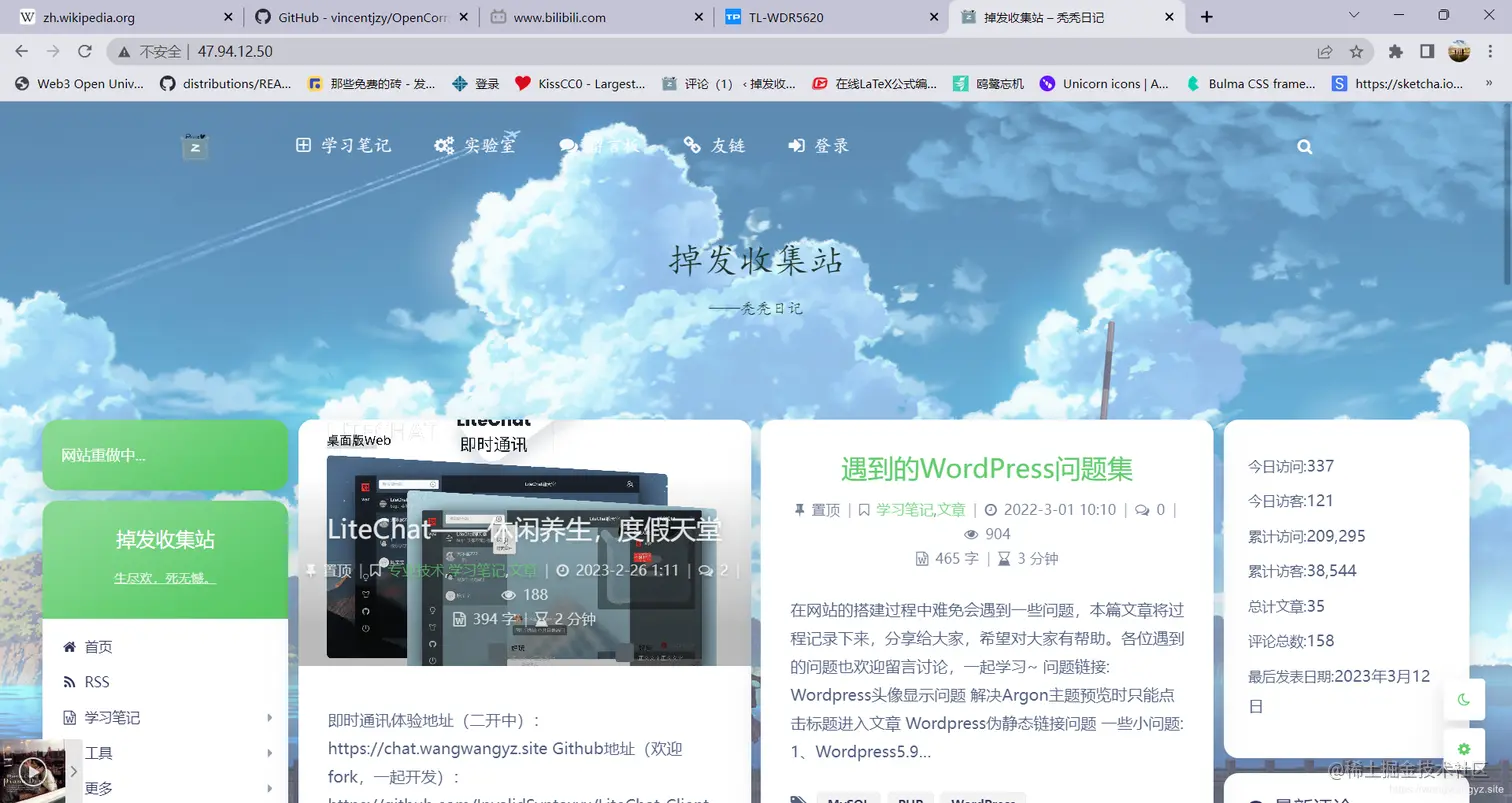Viewport: 1512px width, 803px height.
Task: Open the browser side panel icon
Action: coord(1427,51)
